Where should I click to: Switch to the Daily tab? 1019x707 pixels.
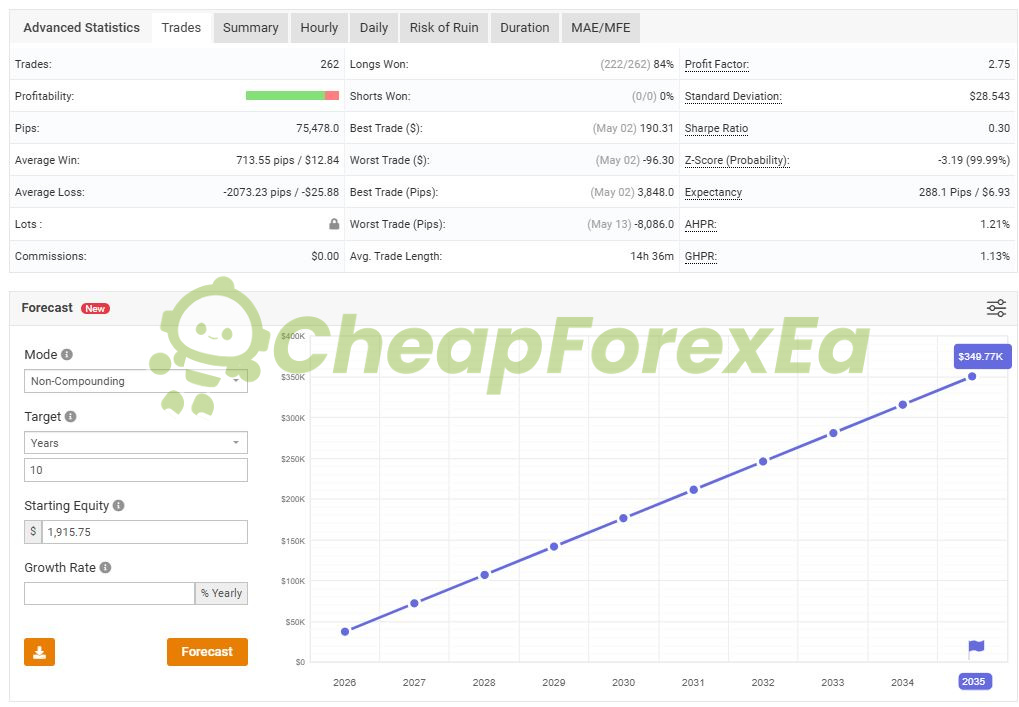[x=374, y=28]
